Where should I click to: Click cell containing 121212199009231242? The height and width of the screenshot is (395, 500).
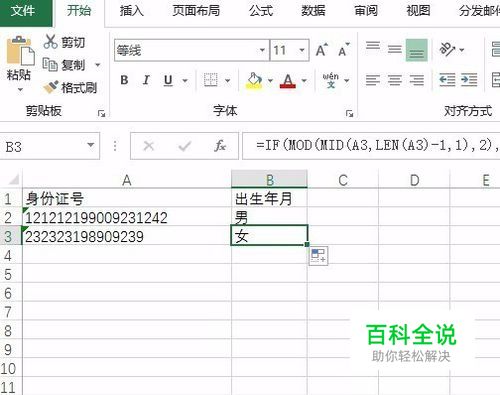[x=127, y=217]
